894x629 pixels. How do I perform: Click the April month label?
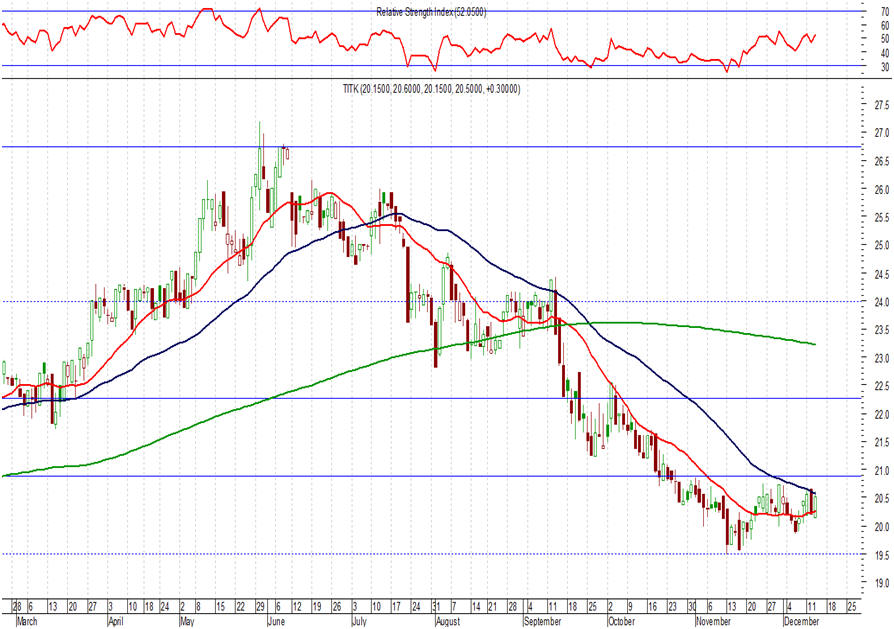pos(116,621)
